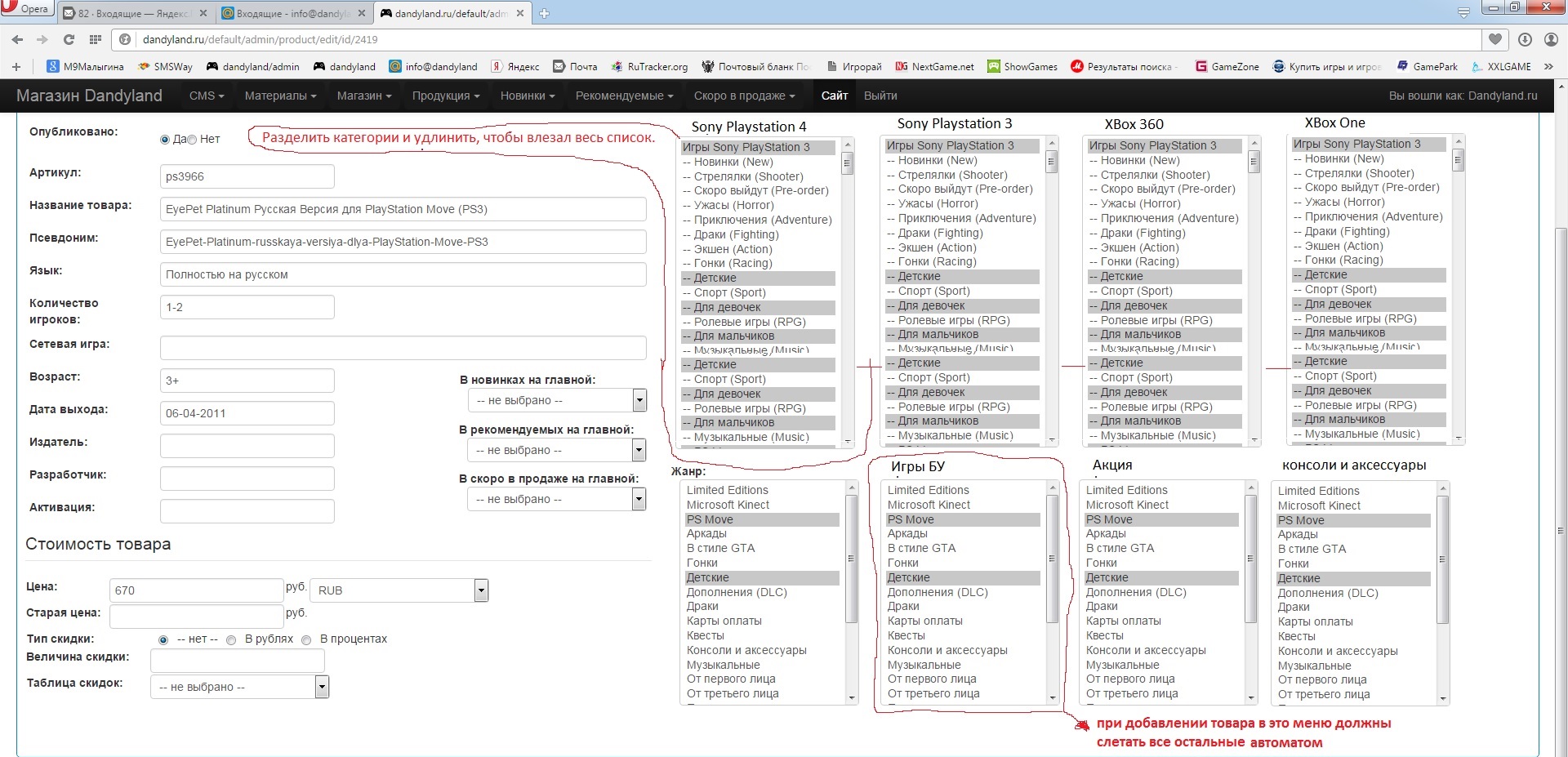Show the hidden bookmarks overflow chevron

tap(1548, 66)
